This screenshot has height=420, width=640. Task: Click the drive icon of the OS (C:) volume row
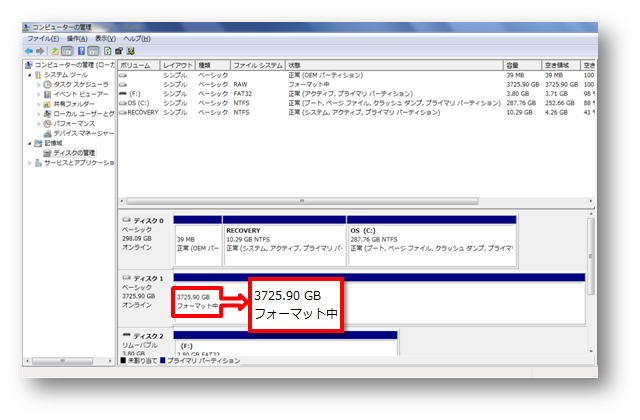123,103
